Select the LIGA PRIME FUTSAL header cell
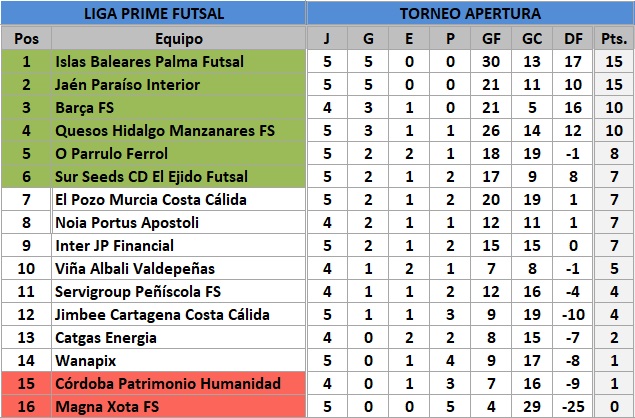This screenshot has width=635, height=418. point(153,13)
